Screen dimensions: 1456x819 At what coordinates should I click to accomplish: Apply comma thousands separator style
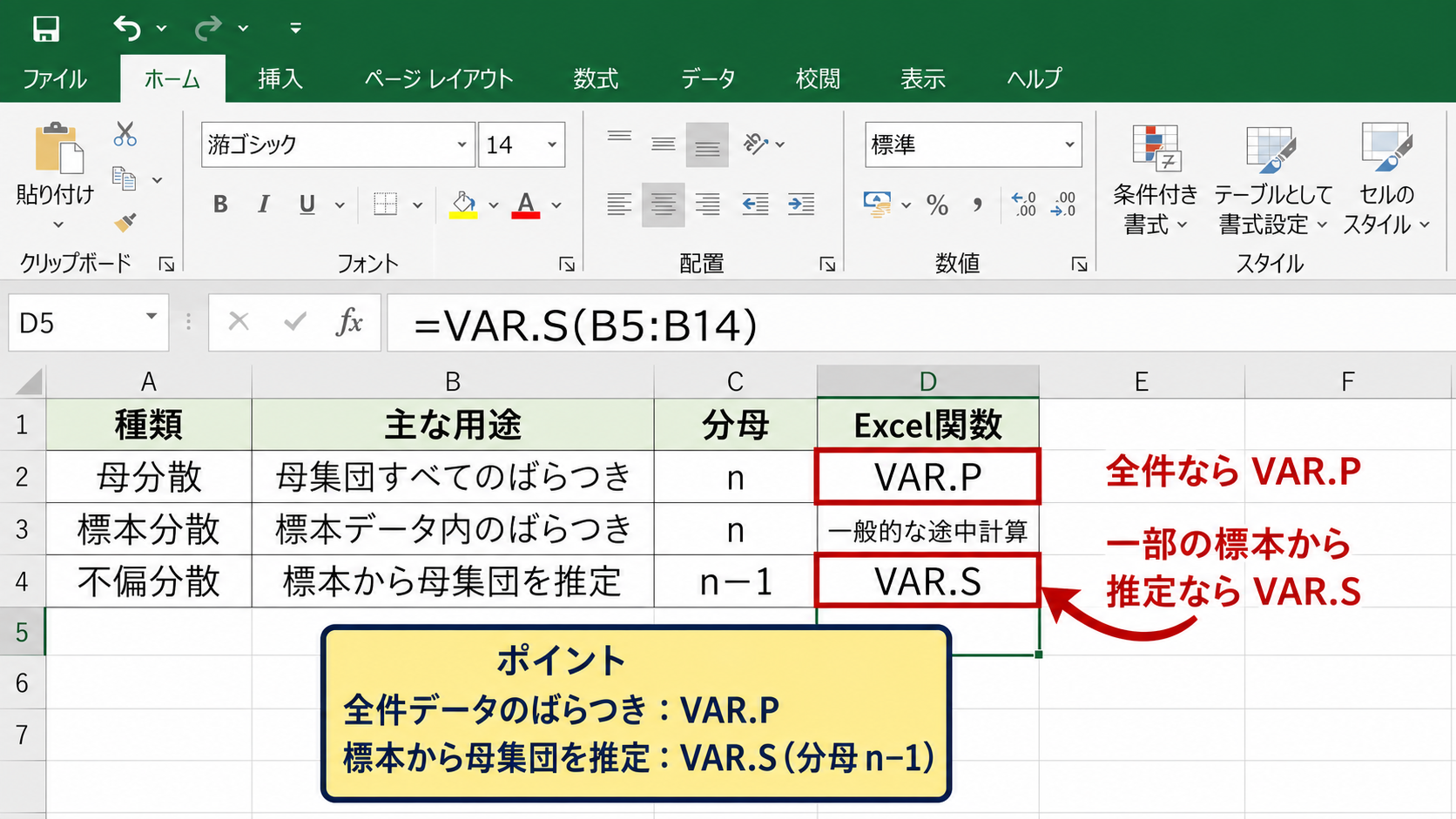point(978,205)
